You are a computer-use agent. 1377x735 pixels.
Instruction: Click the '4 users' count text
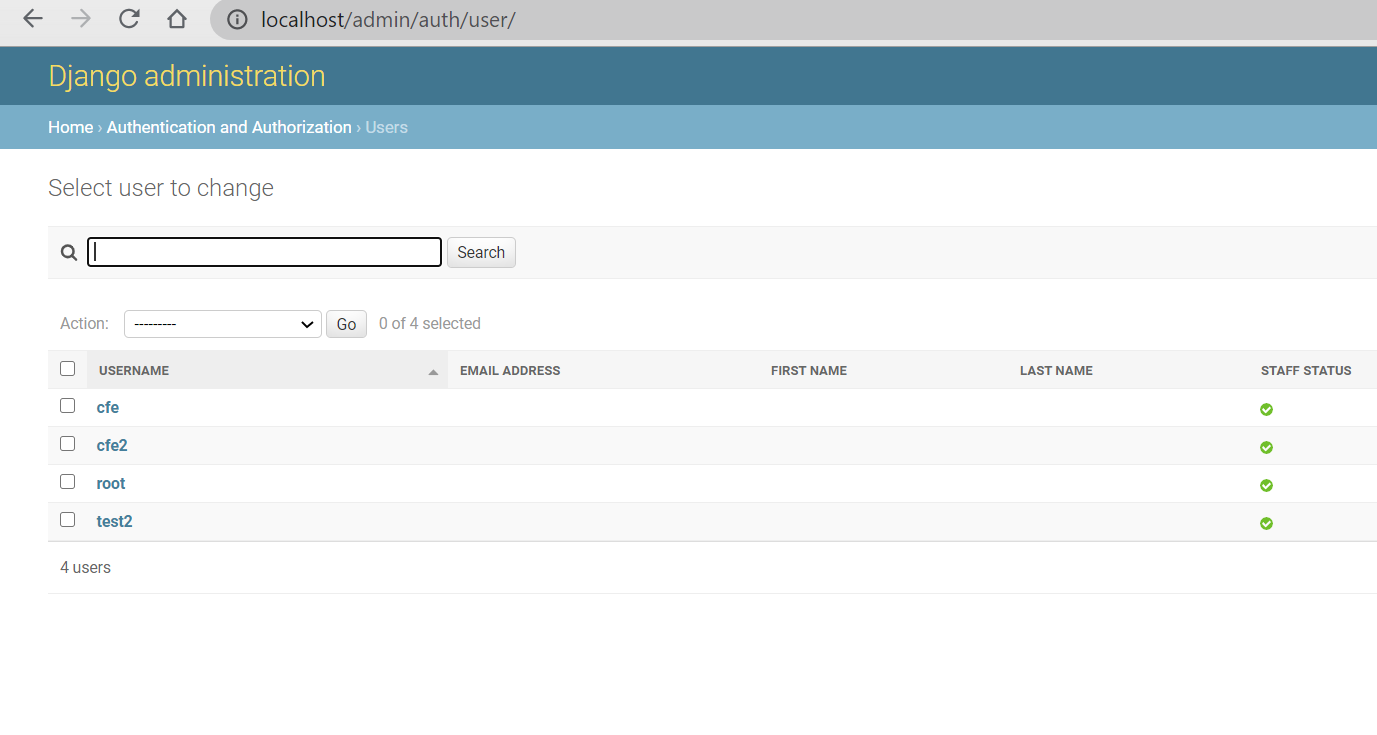pyautogui.click(x=85, y=568)
